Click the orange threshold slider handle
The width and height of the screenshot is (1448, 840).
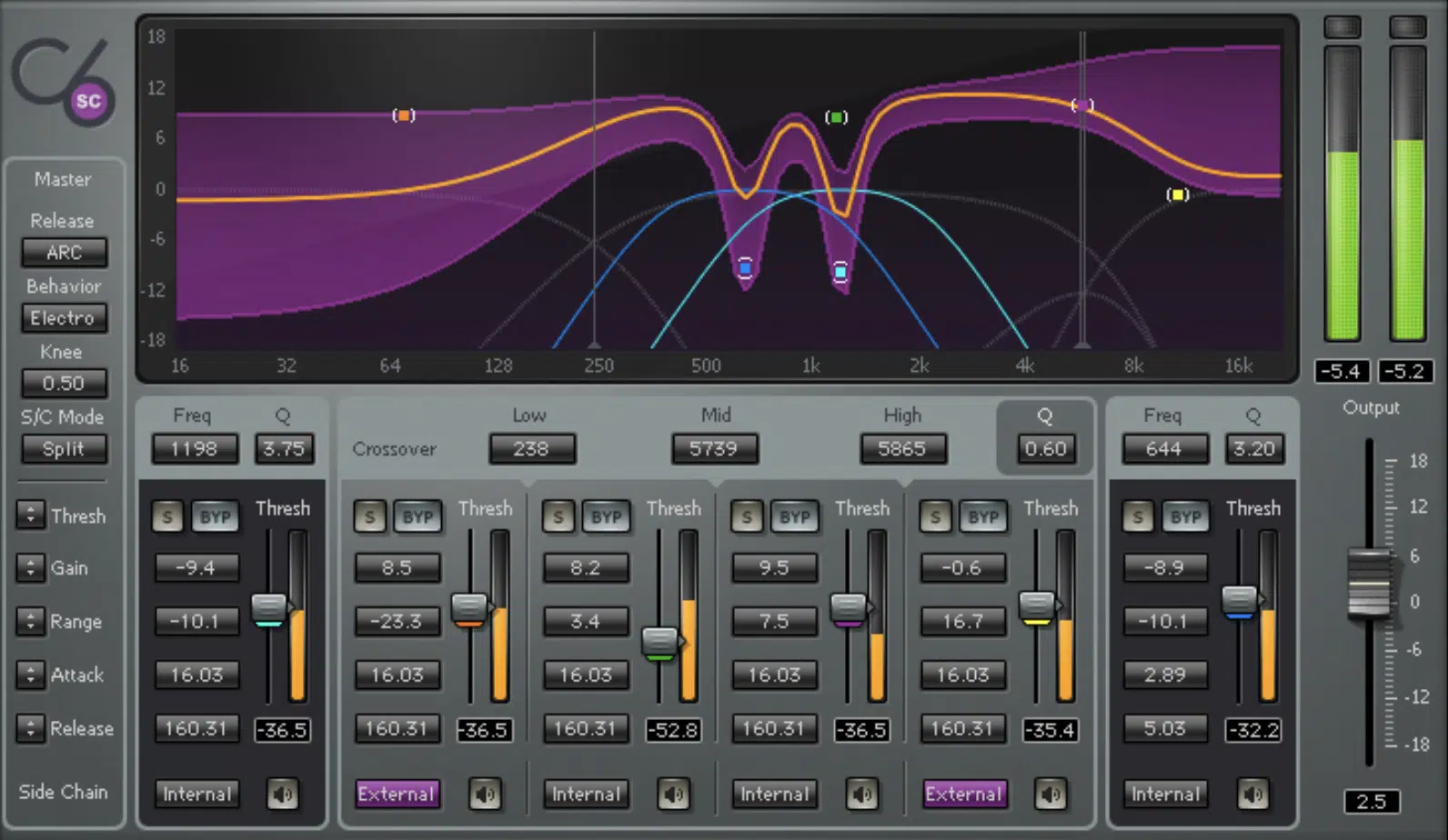469,609
